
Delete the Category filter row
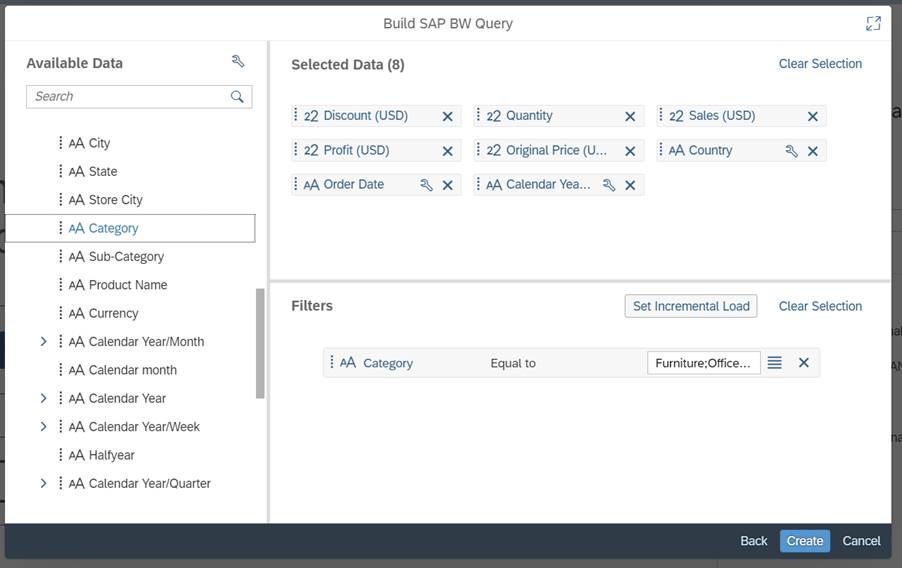[803, 363]
